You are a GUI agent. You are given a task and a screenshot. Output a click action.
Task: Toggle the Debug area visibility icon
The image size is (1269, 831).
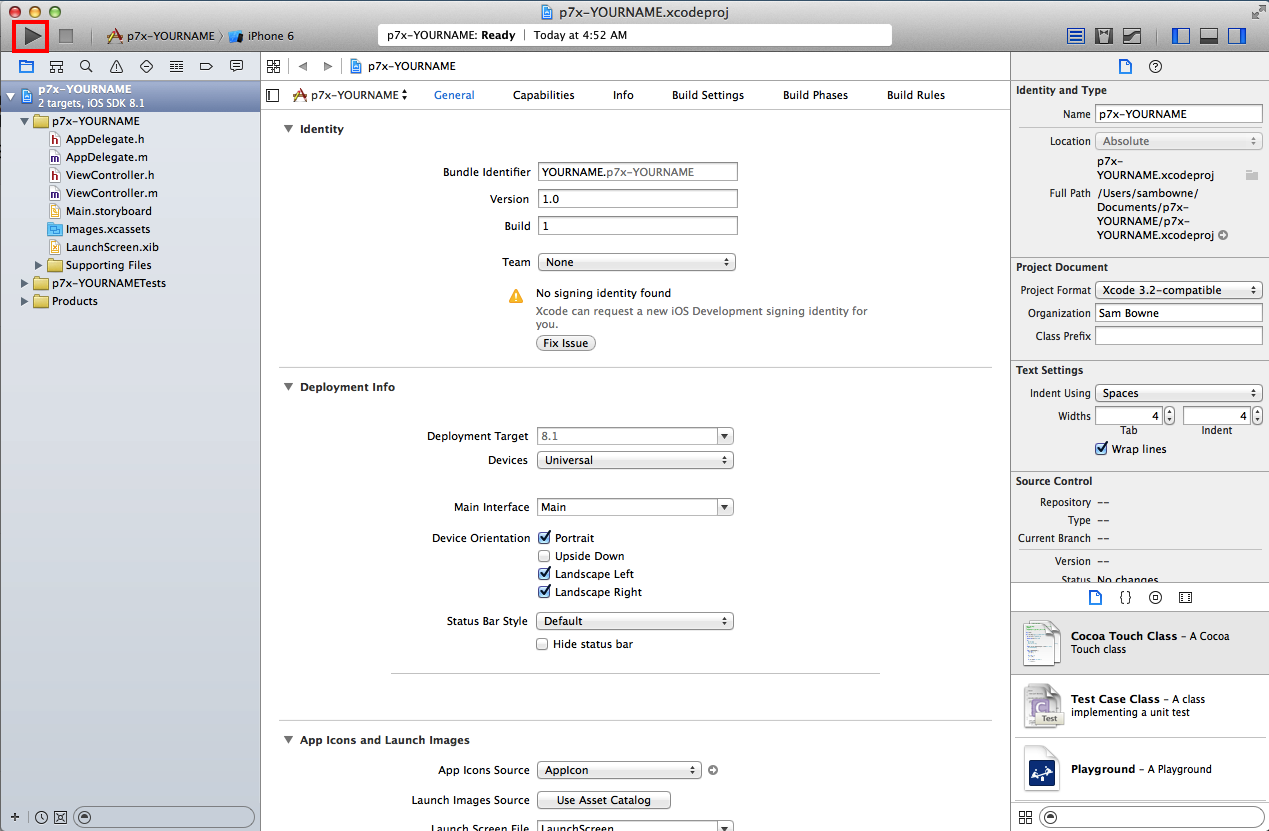pos(1209,36)
